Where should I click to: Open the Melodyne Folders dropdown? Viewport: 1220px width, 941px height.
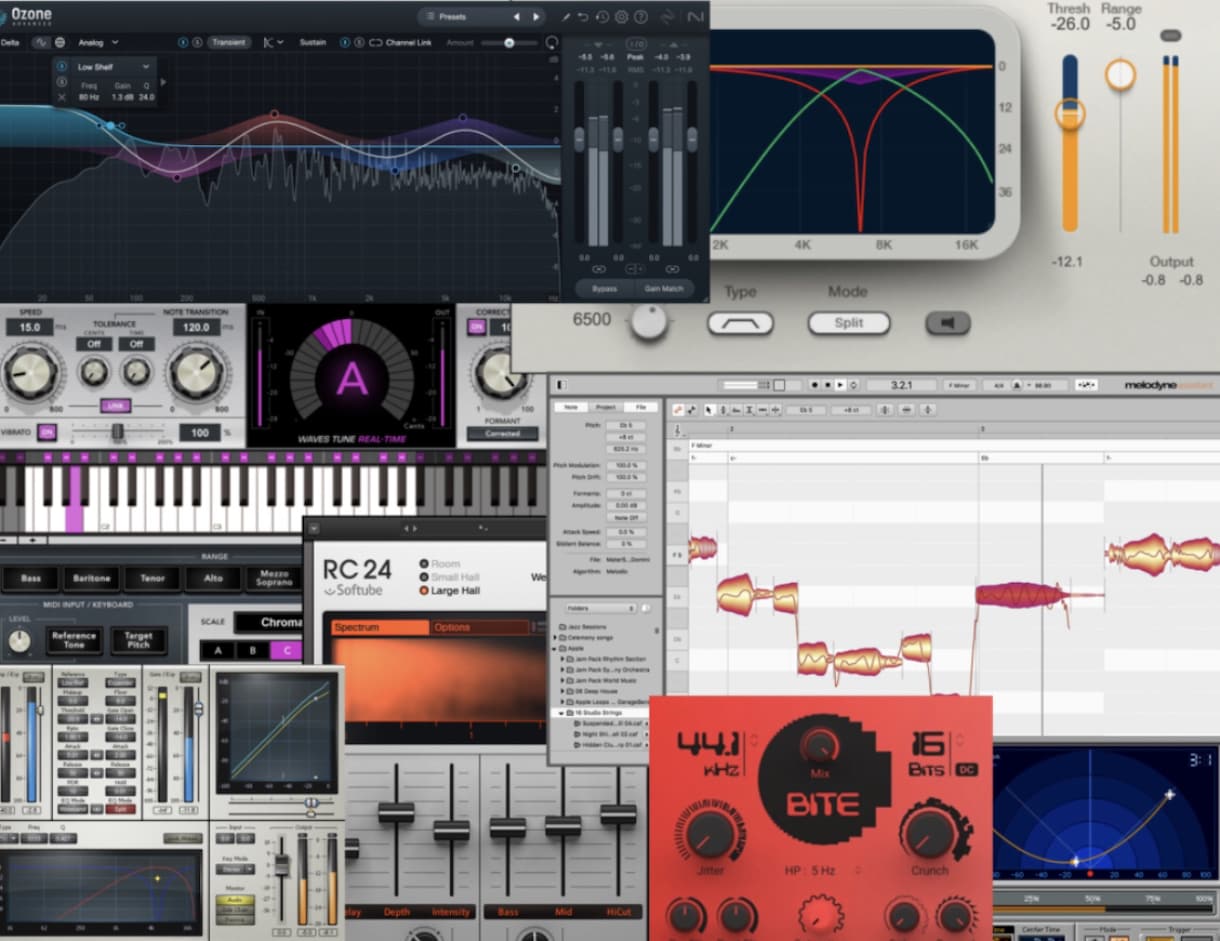tap(600, 608)
